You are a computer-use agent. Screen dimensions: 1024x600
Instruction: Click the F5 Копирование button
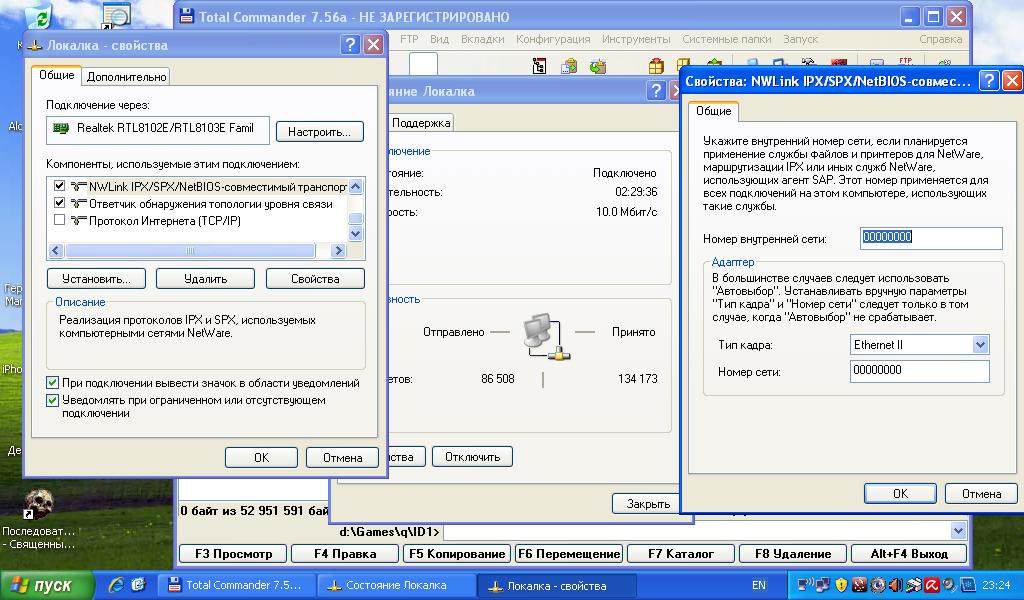[457, 554]
